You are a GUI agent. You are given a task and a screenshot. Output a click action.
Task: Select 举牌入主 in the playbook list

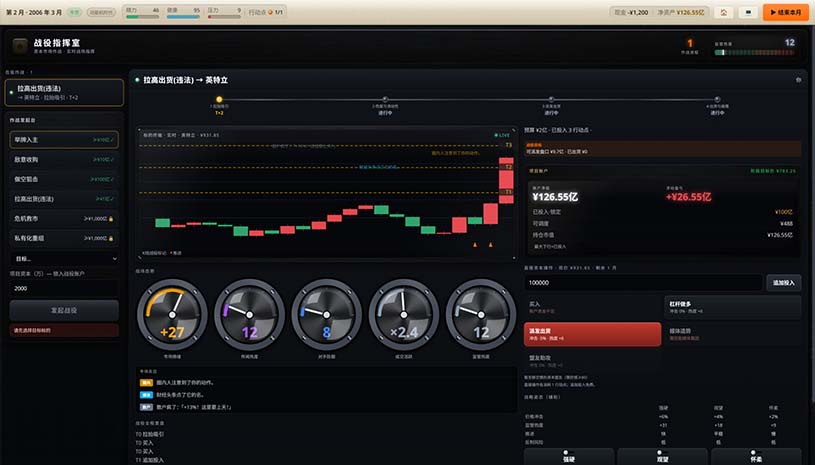tap(64, 140)
